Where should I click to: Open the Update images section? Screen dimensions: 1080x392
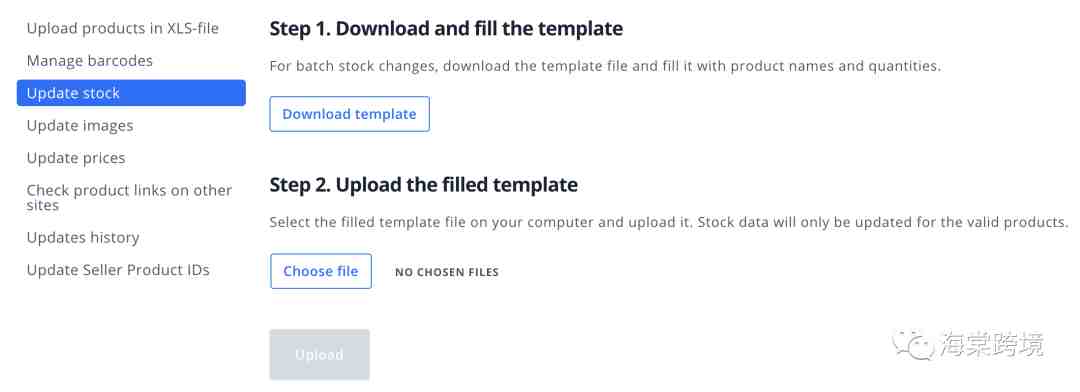pyautogui.click(x=80, y=125)
